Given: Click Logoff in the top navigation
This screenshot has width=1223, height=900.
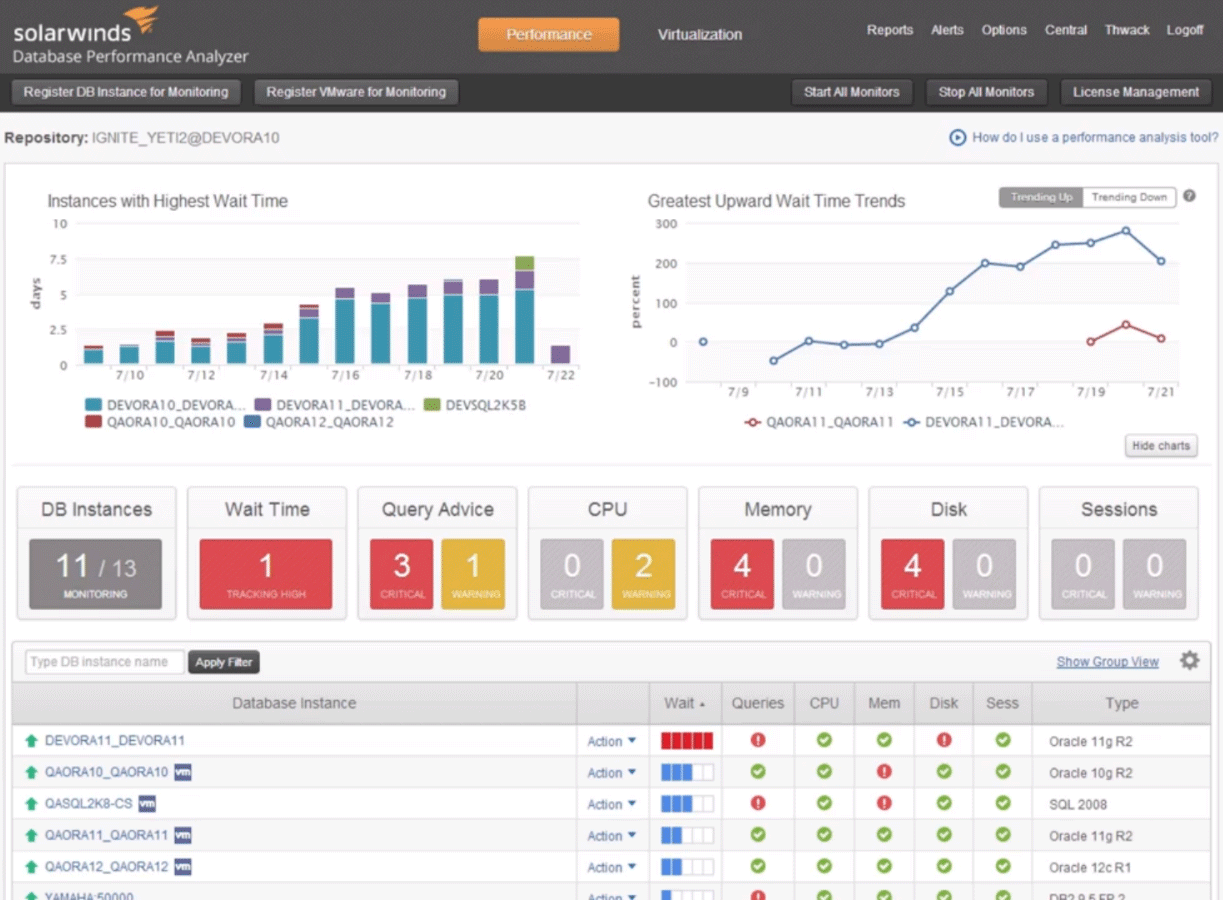Looking at the screenshot, I should tap(1185, 30).
